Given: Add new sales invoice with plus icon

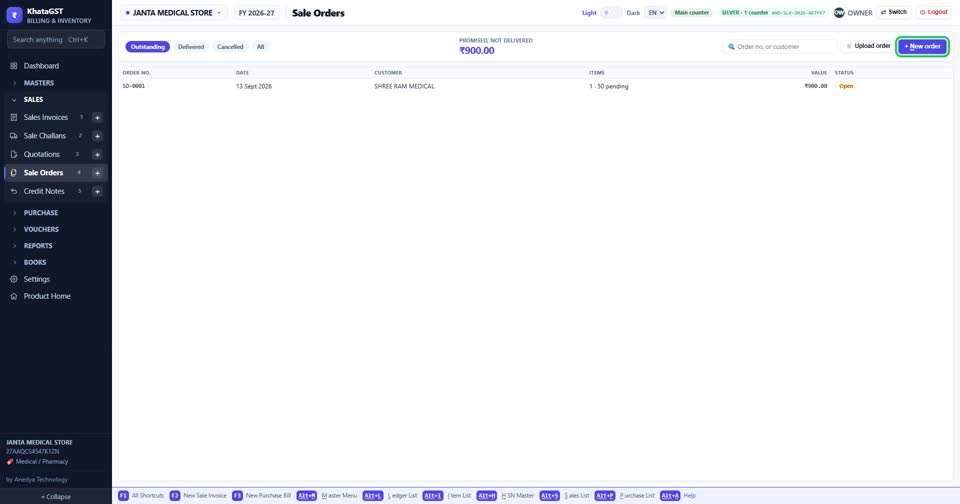Looking at the screenshot, I should (97, 118).
